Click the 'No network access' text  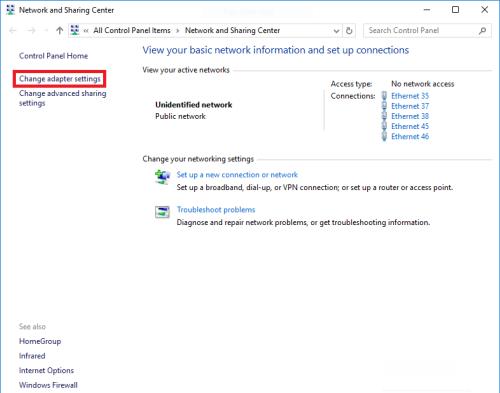pyautogui.click(x=423, y=84)
